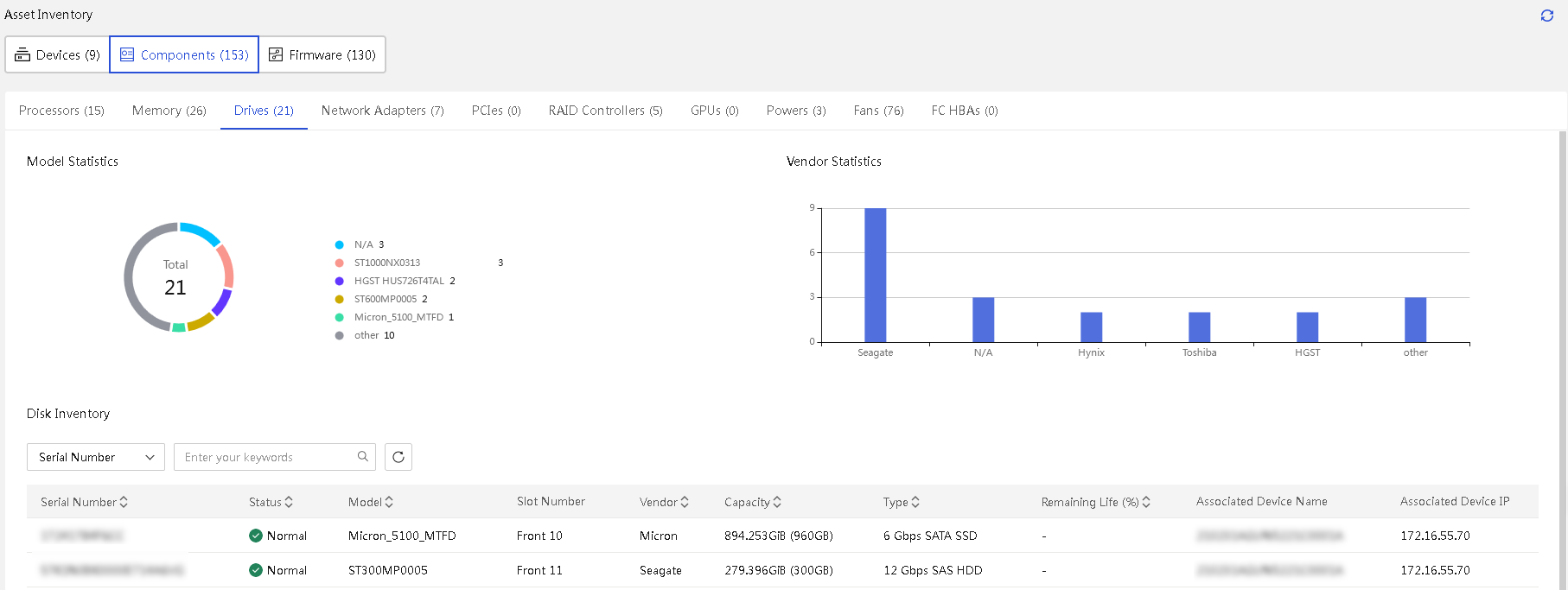Sort by Capacity column arrows

click(777, 502)
